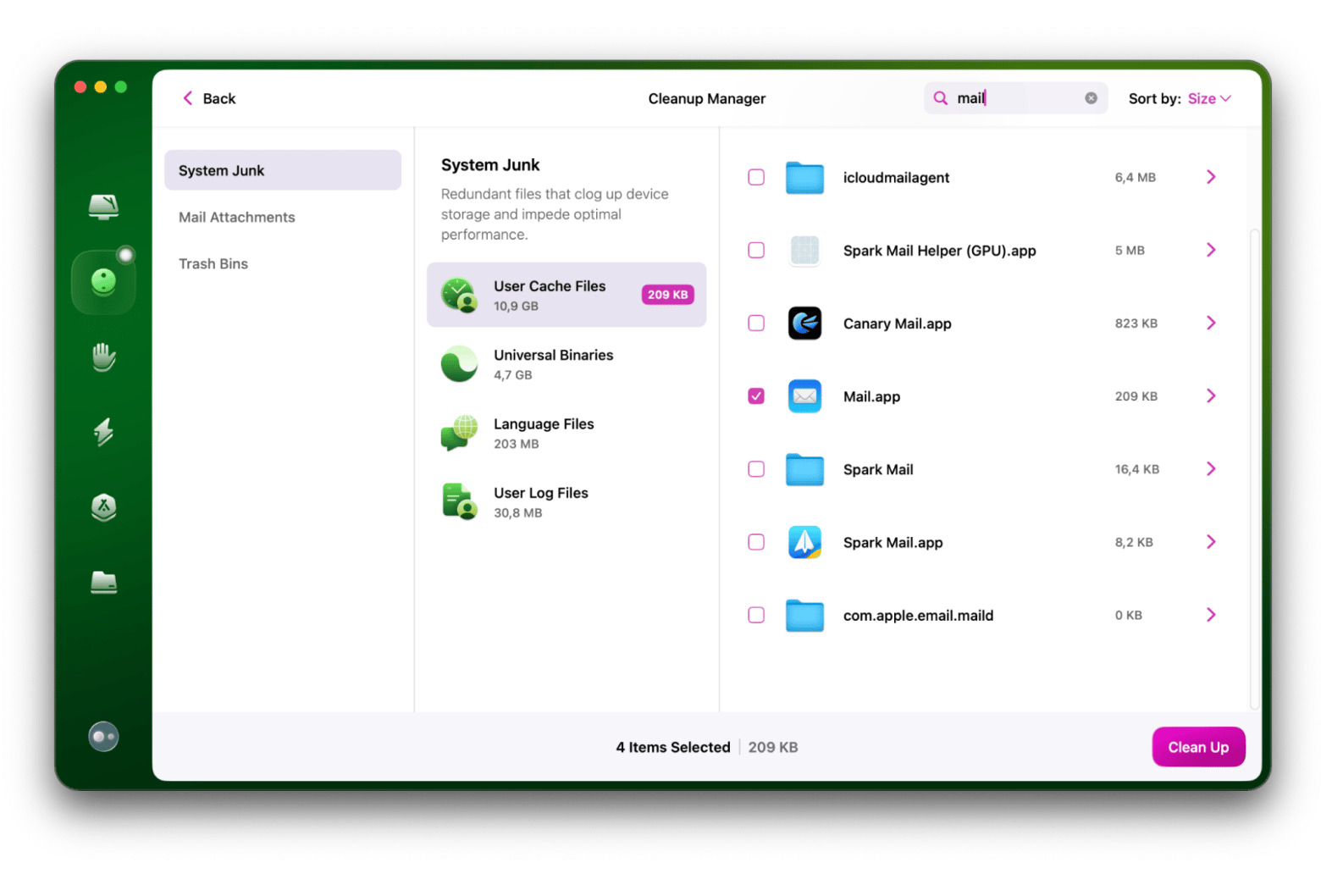
Task: Check the Canary Mail.app checkbox
Action: click(756, 324)
